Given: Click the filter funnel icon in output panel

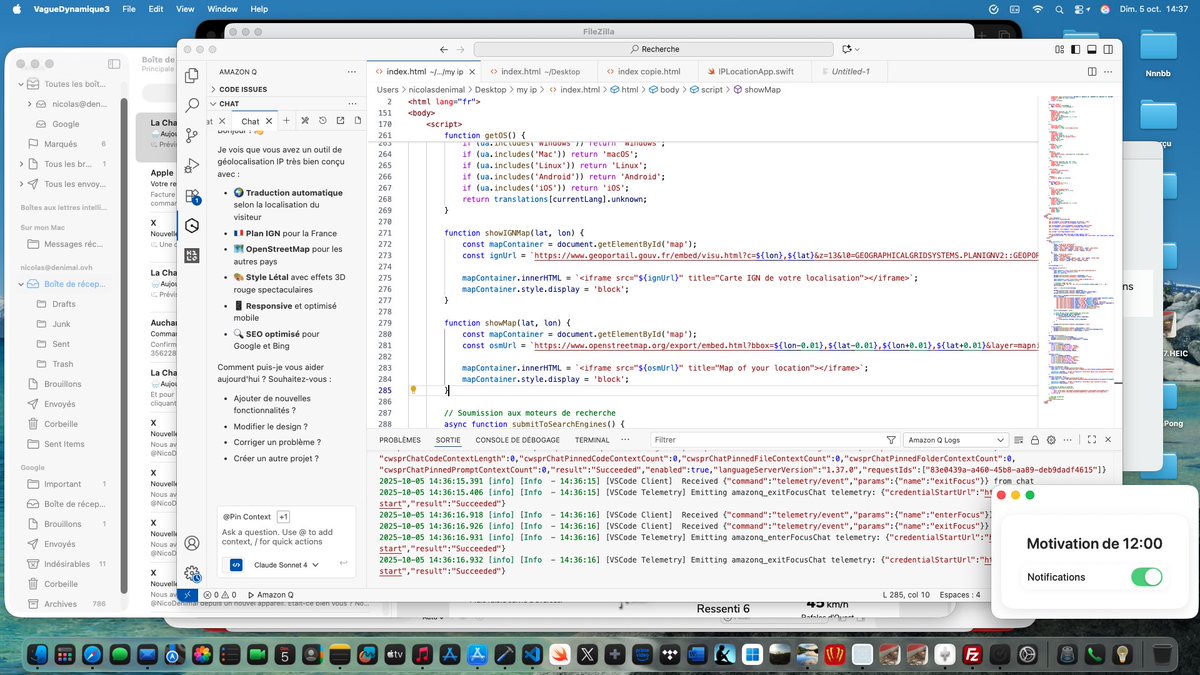Looking at the screenshot, I should click(x=891, y=440).
